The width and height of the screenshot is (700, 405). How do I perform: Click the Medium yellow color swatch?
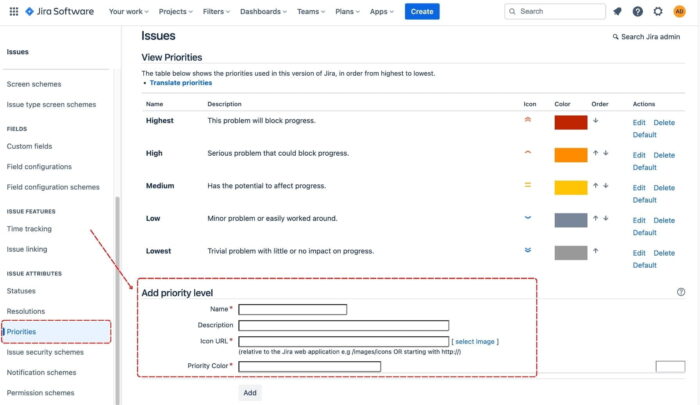click(571, 188)
